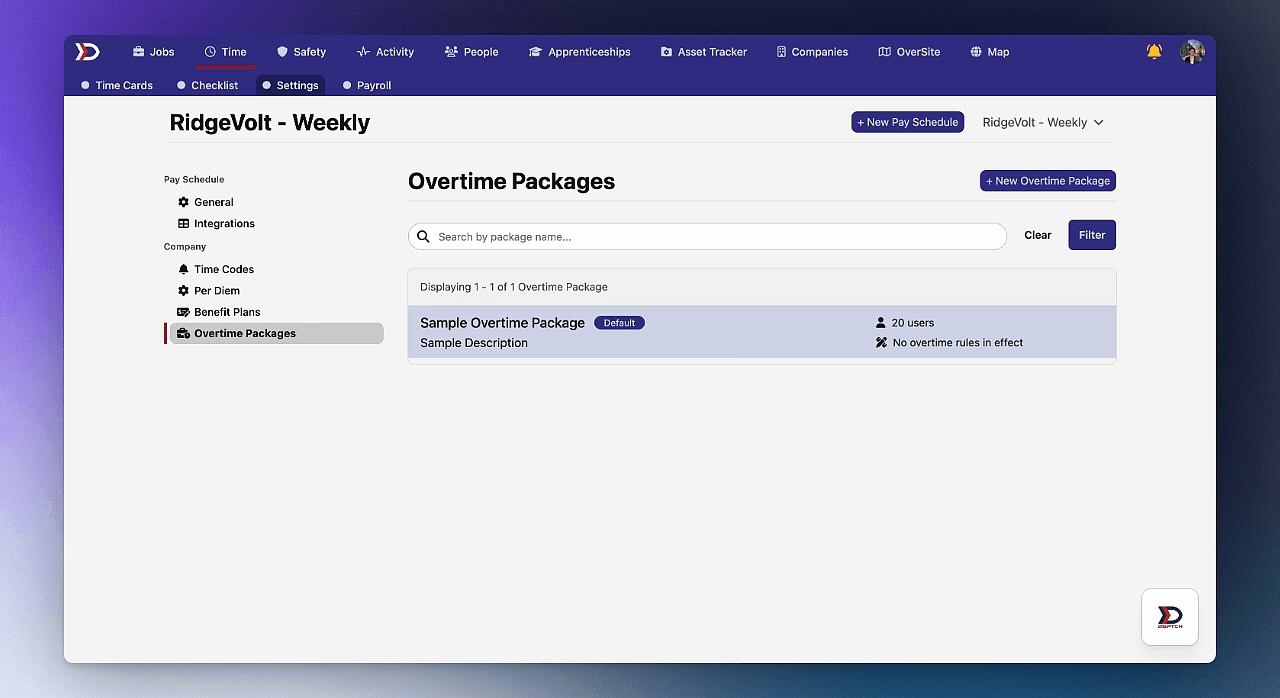Navigate to Apprenticeships
The height and width of the screenshot is (698, 1280).
click(x=579, y=52)
